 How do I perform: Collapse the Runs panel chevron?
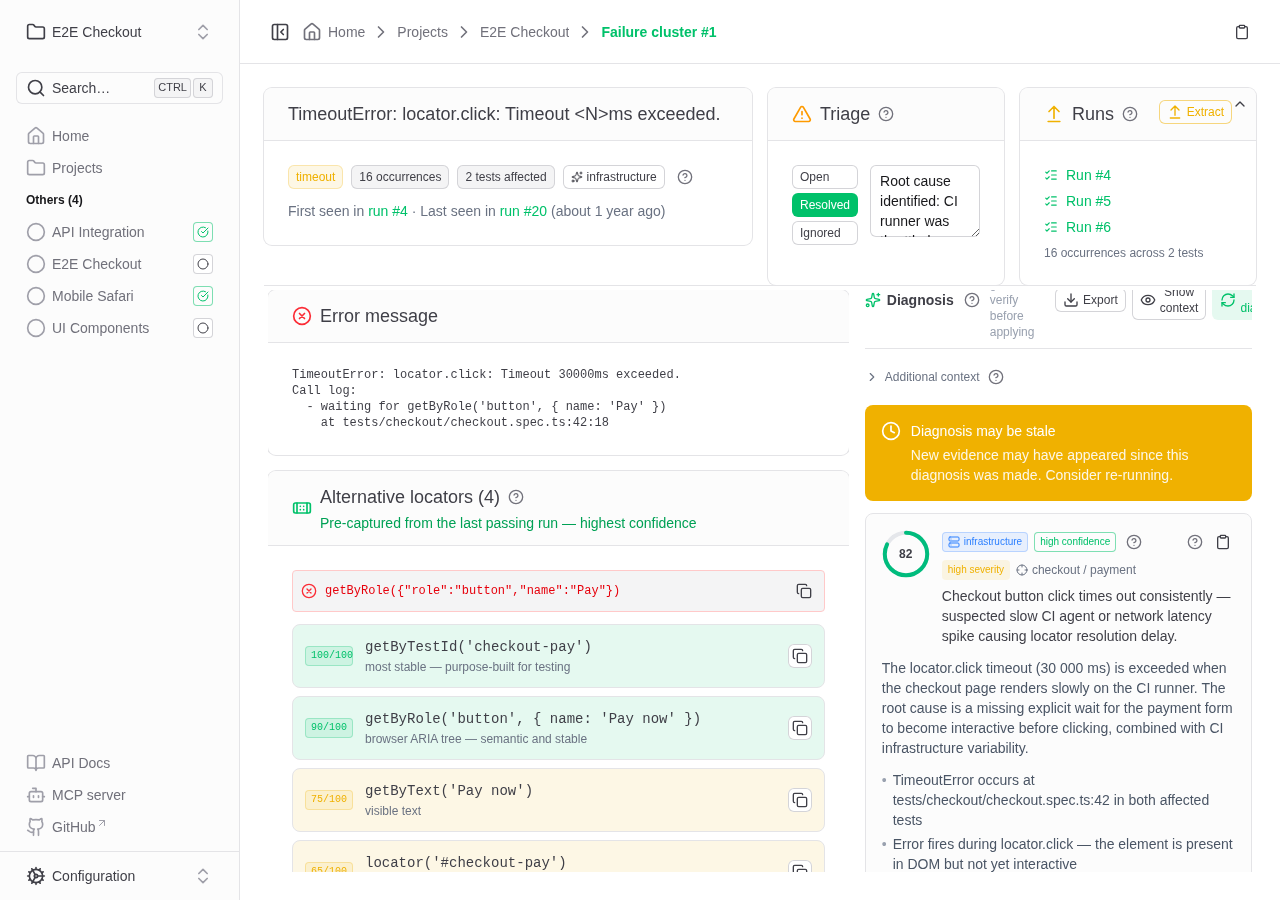point(1240,104)
